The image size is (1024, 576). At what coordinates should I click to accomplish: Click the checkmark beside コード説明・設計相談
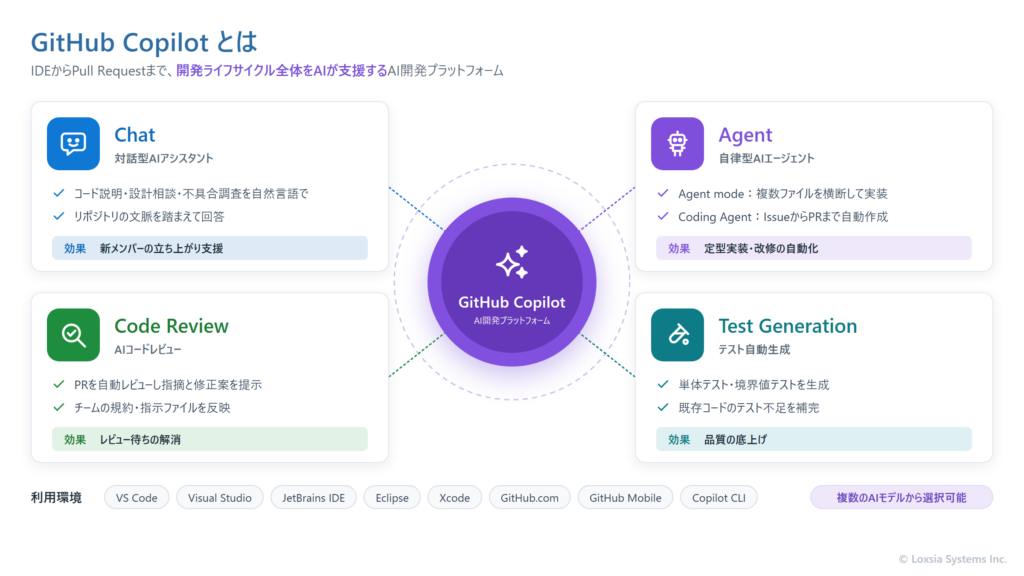[59, 193]
